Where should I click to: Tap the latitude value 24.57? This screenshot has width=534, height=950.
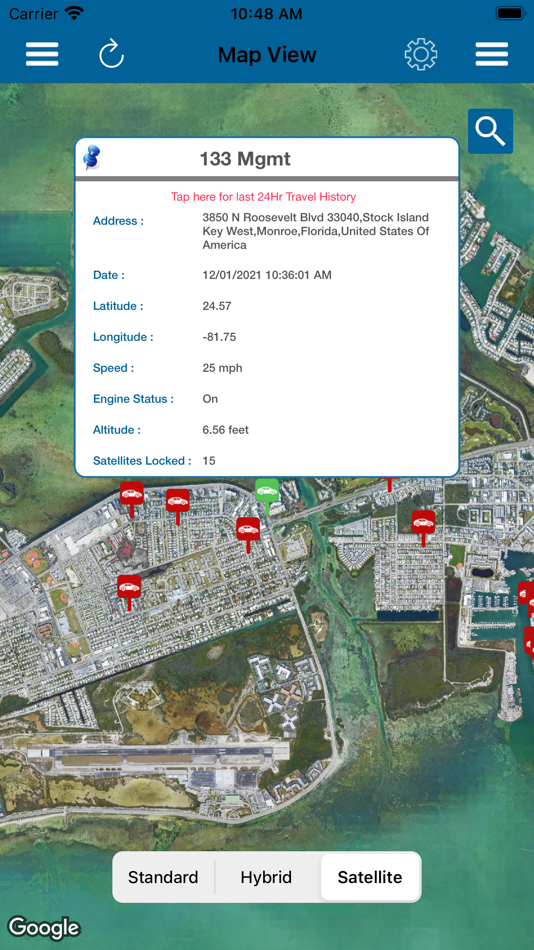coord(216,306)
